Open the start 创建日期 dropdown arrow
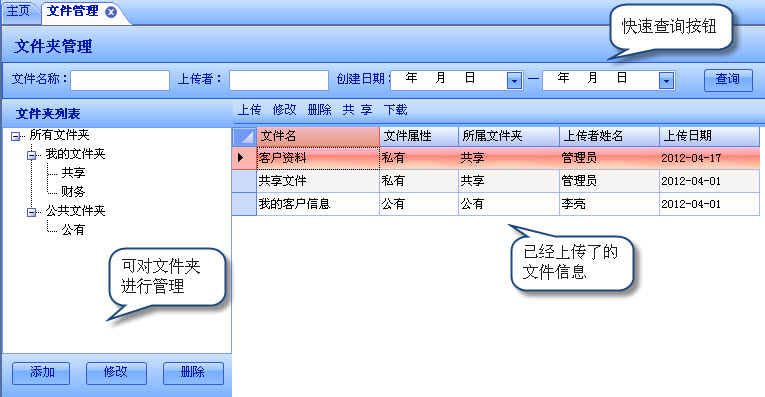The width and height of the screenshot is (765, 397). pyautogui.click(x=514, y=80)
